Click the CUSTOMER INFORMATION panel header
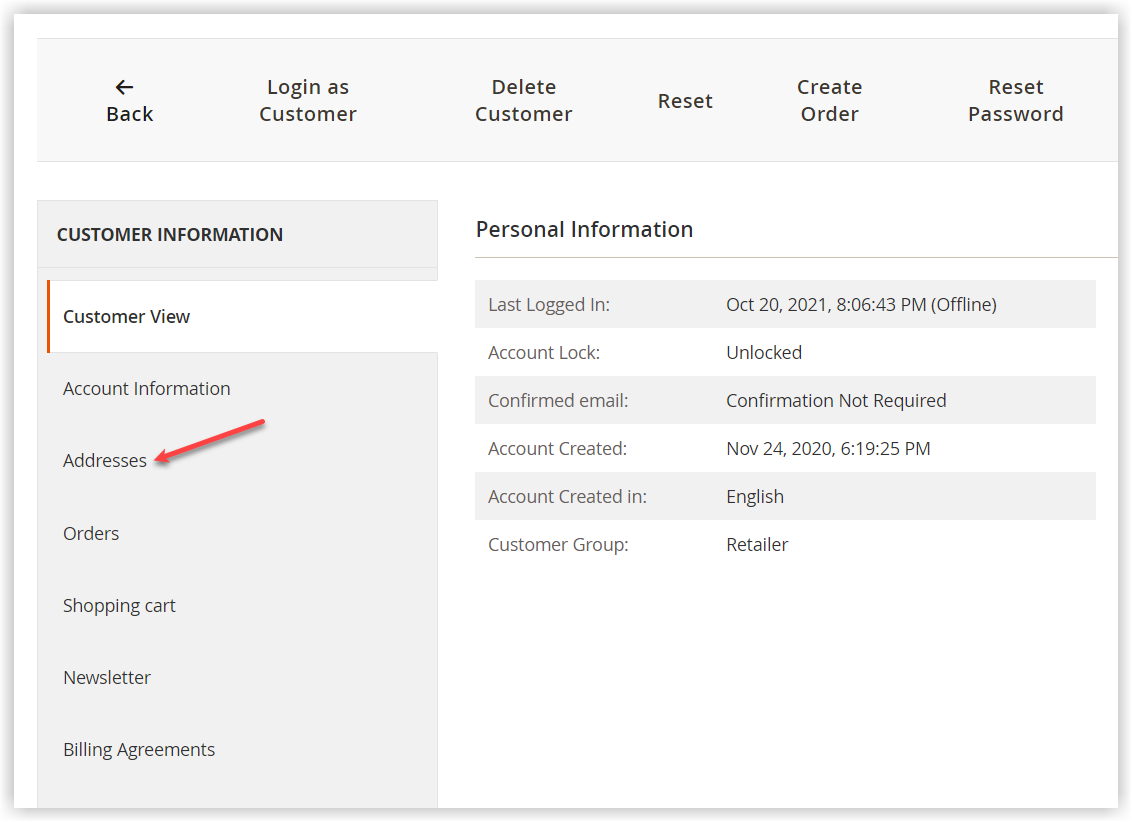Viewport: 1132px width, 822px height. tap(171, 234)
